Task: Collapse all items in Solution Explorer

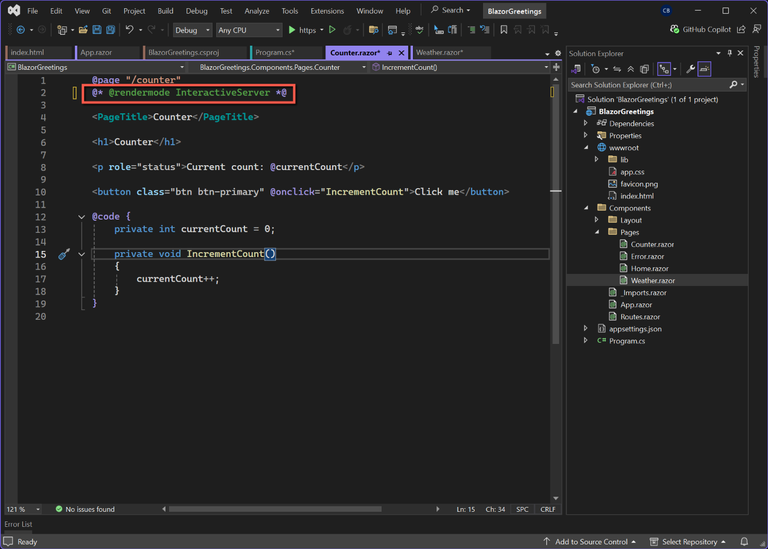Action: 632,69
